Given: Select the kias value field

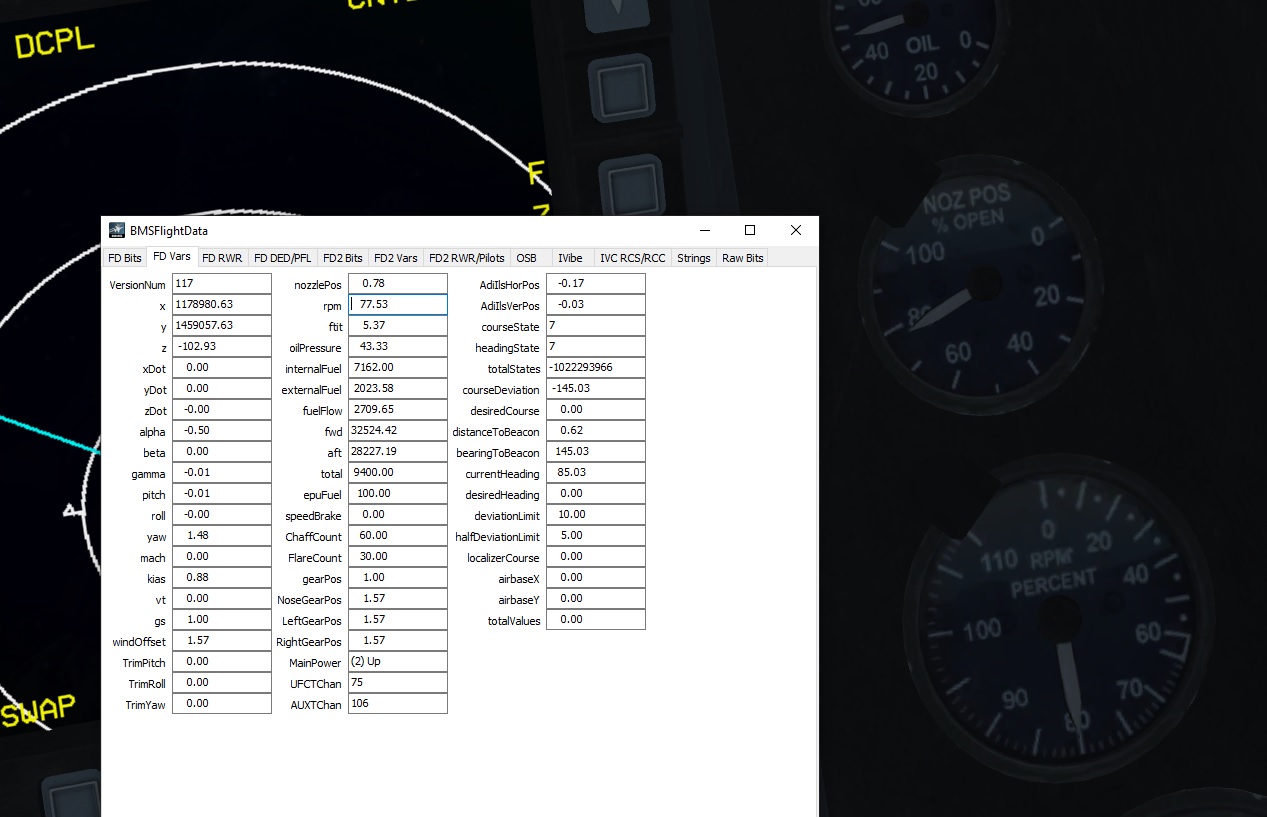Looking at the screenshot, I should [222, 578].
